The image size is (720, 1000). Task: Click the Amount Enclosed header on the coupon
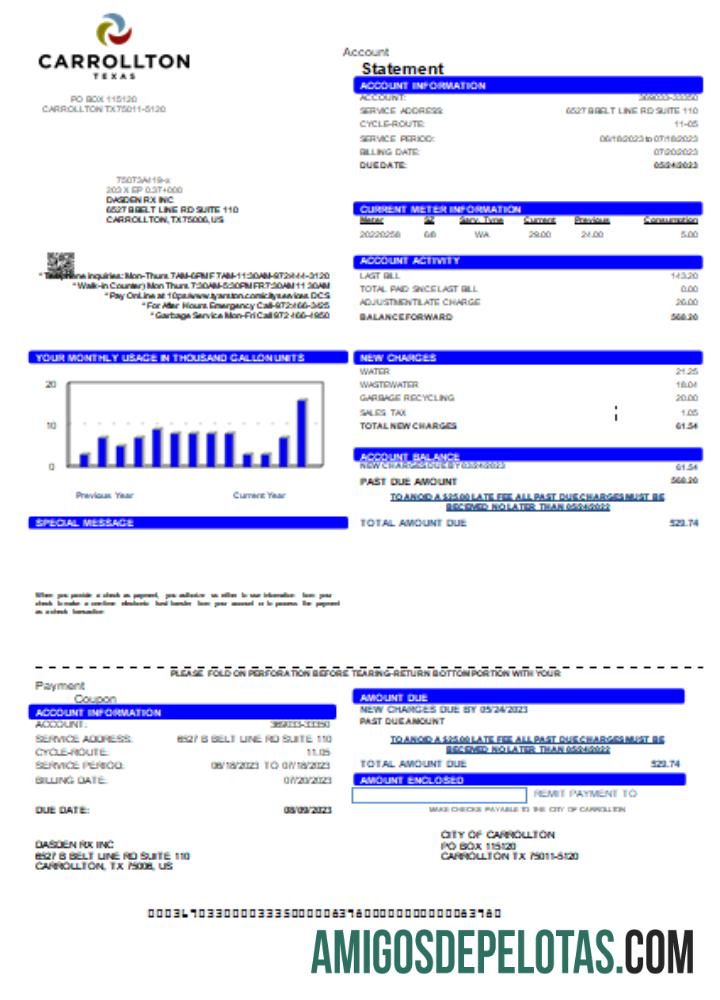coord(518,779)
